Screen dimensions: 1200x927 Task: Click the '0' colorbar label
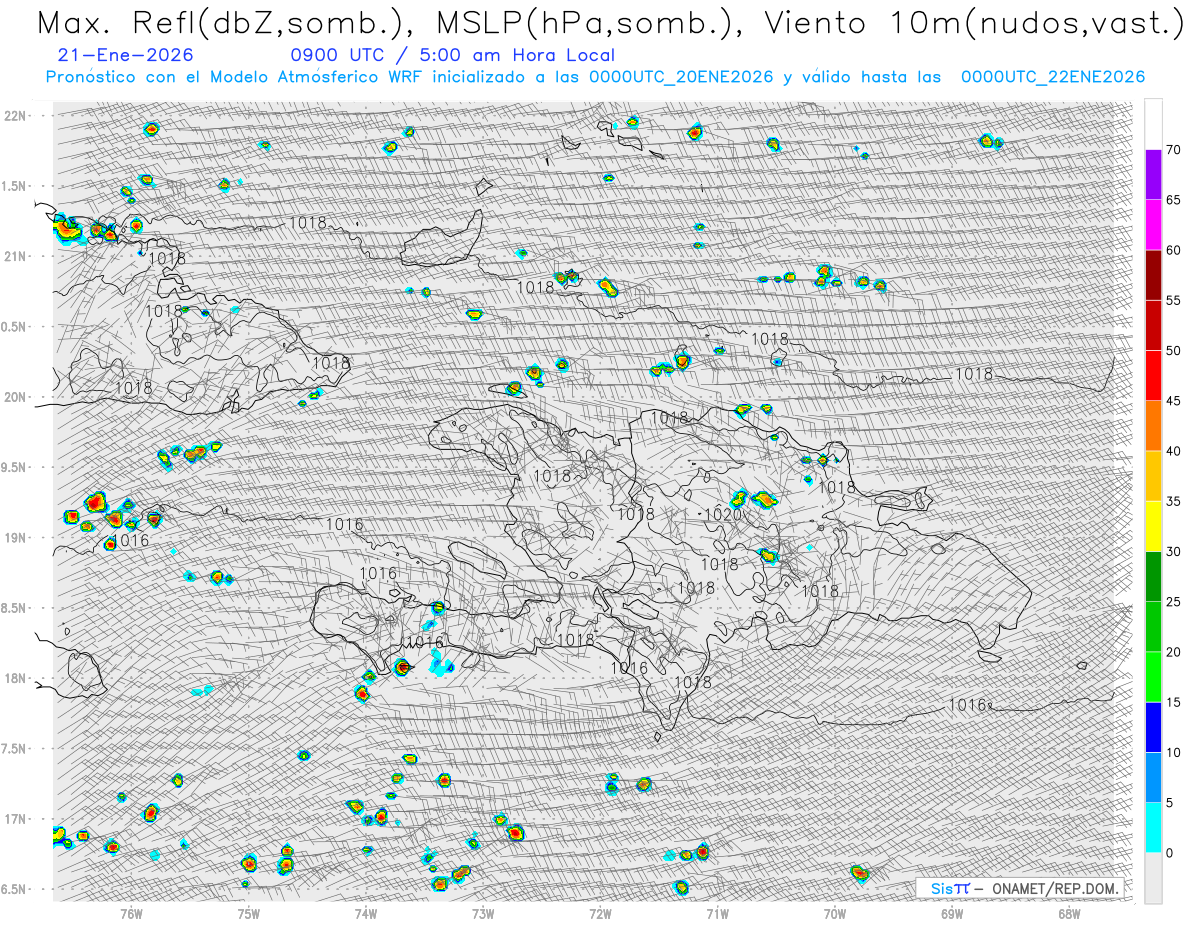click(1169, 853)
